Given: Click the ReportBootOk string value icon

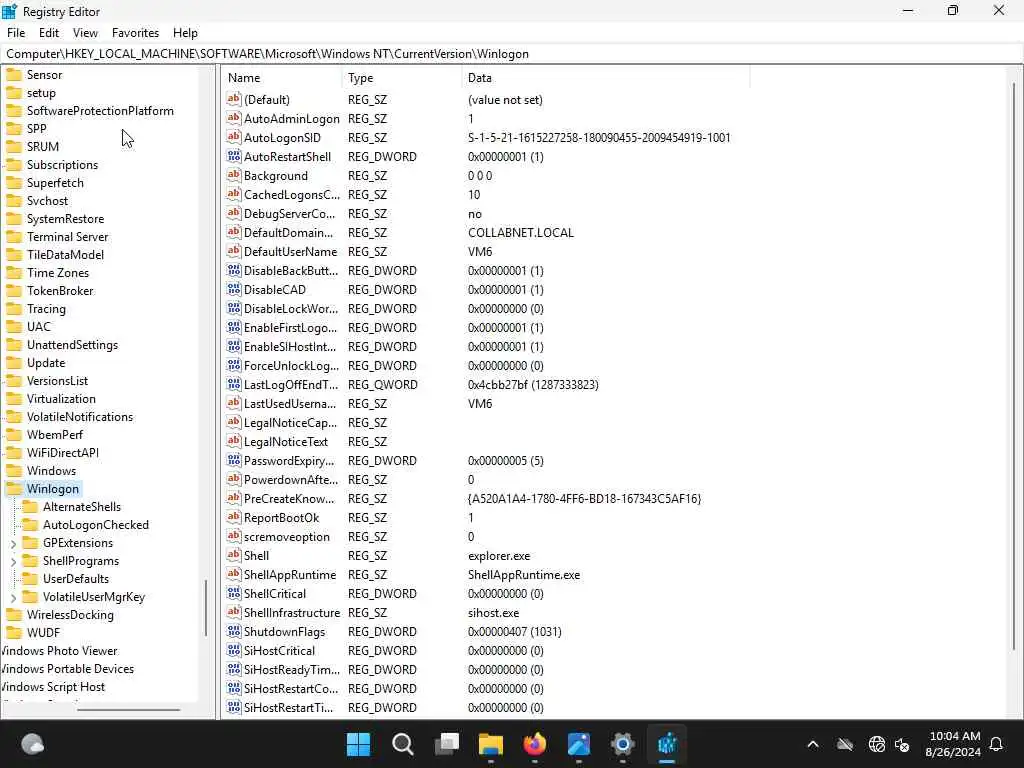Looking at the screenshot, I should tap(233, 517).
